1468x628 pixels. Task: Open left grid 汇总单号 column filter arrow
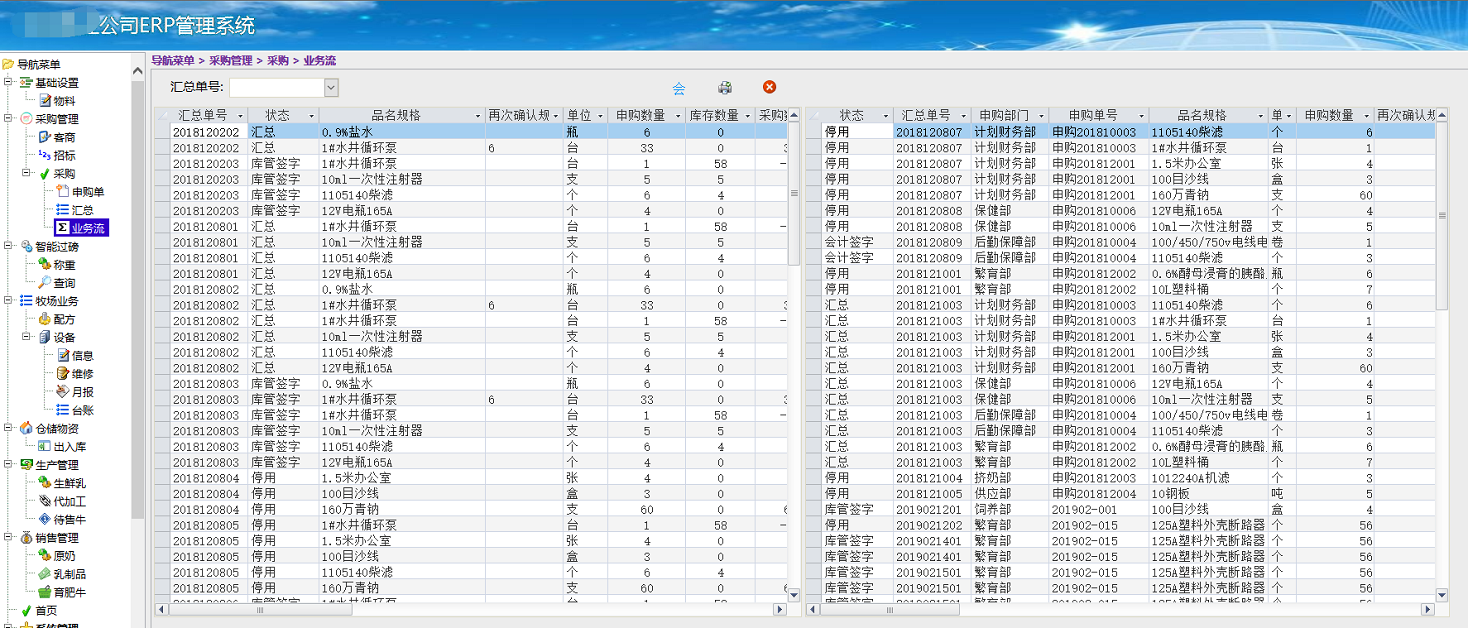[240, 116]
